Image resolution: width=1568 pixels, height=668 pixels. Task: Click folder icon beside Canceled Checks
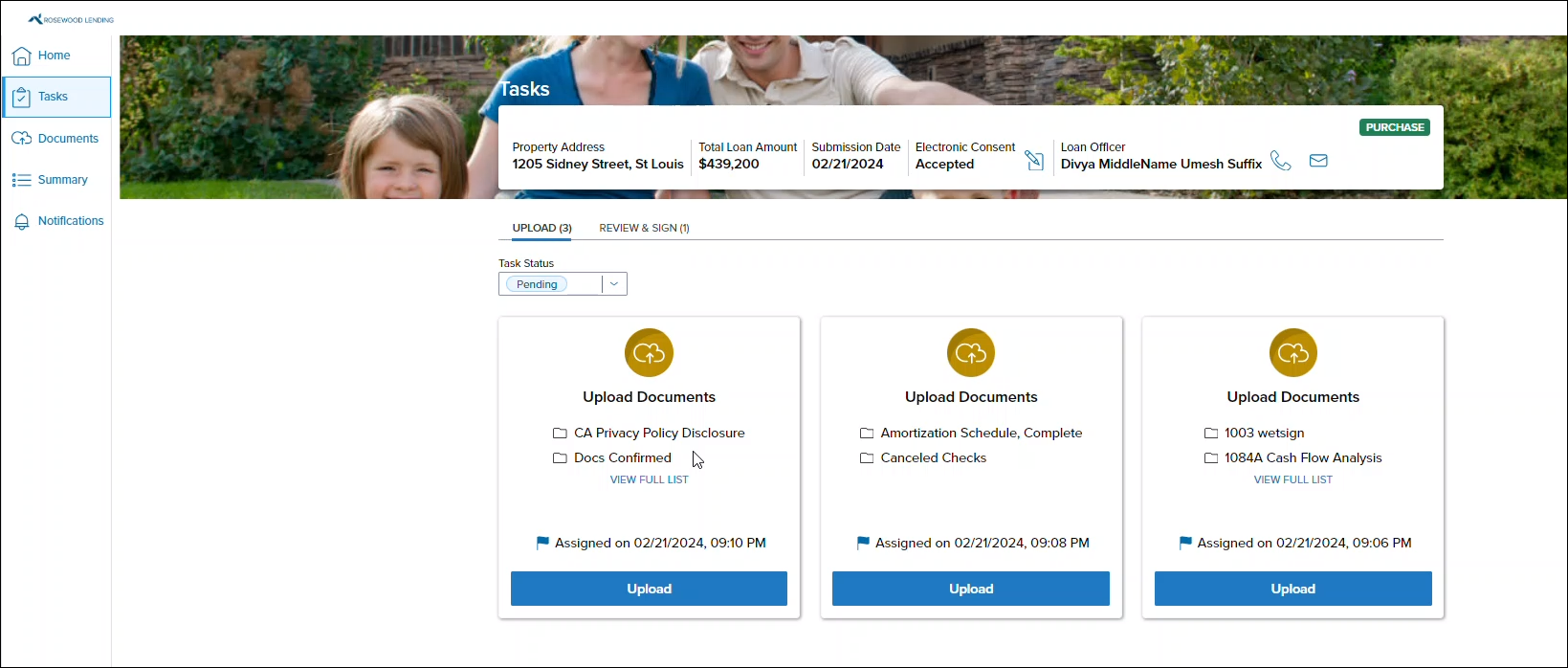click(x=867, y=458)
